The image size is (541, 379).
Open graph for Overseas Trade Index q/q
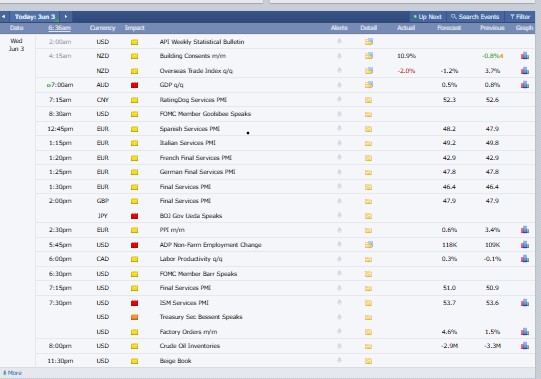(x=525, y=71)
